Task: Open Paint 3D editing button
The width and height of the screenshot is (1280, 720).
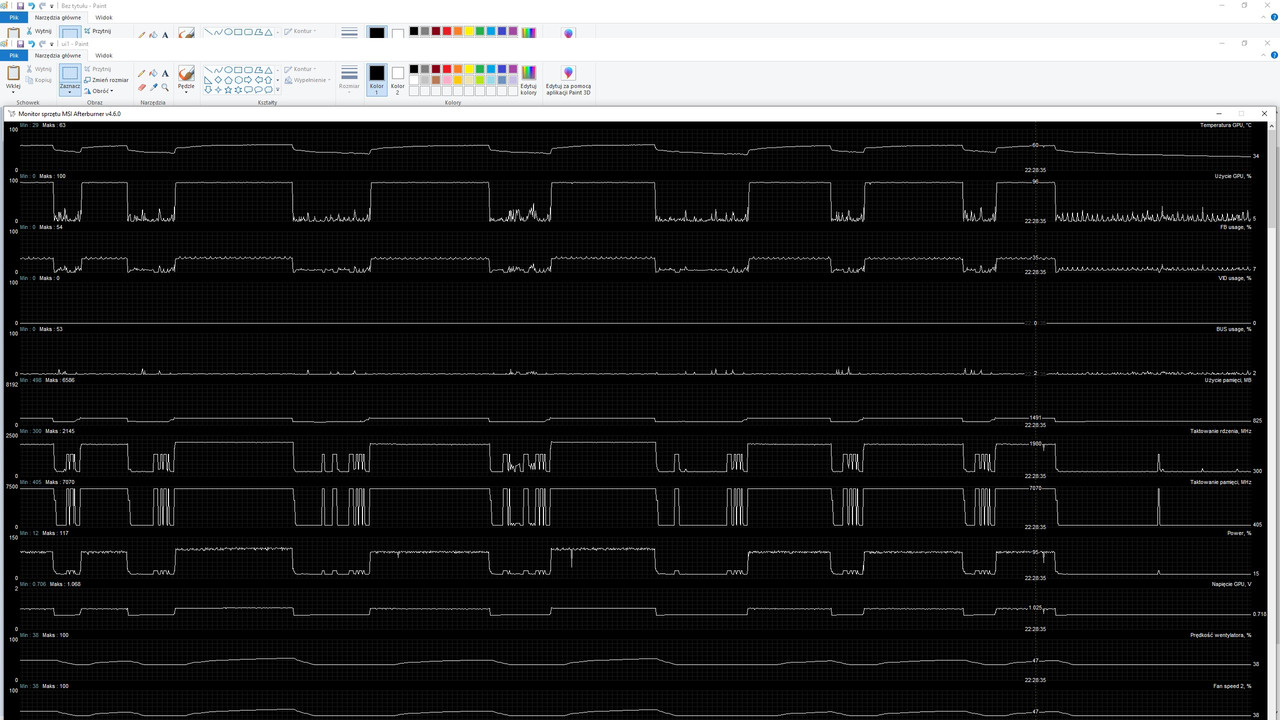Action: point(568,78)
